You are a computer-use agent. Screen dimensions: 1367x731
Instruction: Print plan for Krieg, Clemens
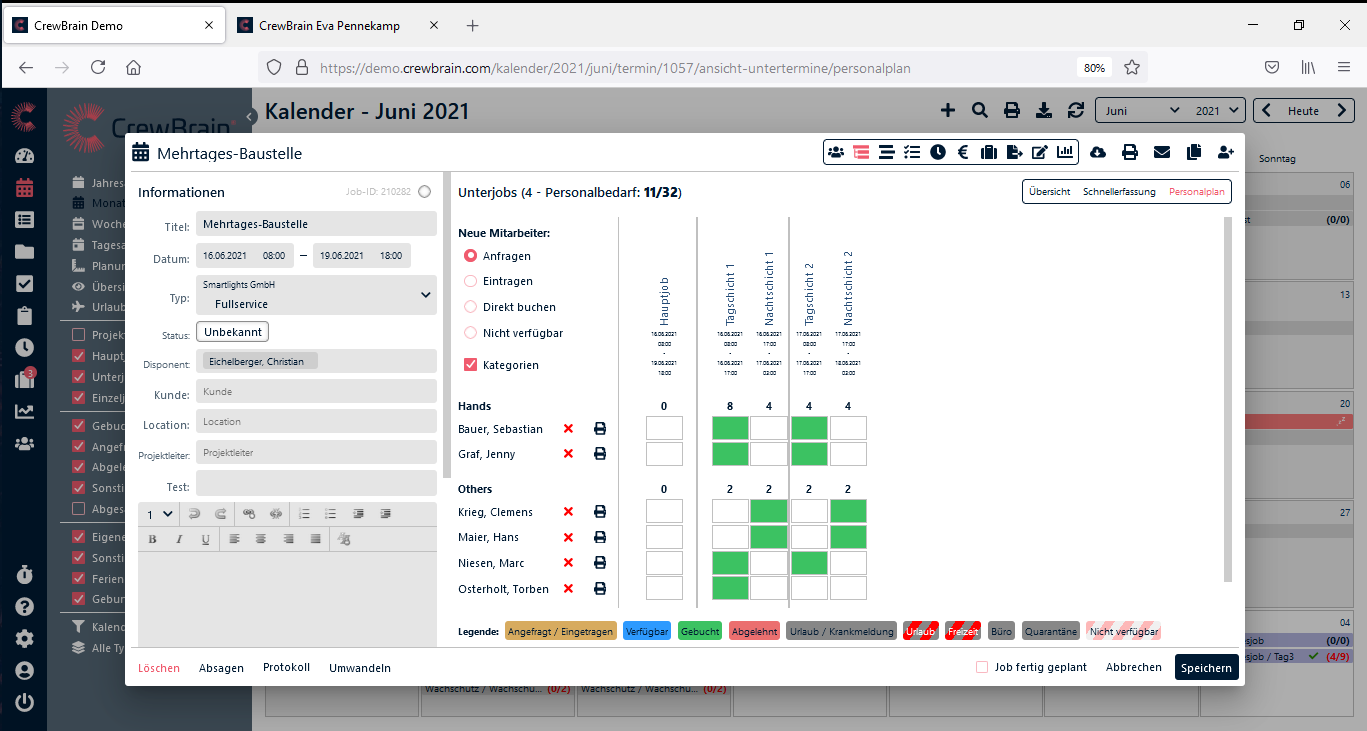pos(600,512)
